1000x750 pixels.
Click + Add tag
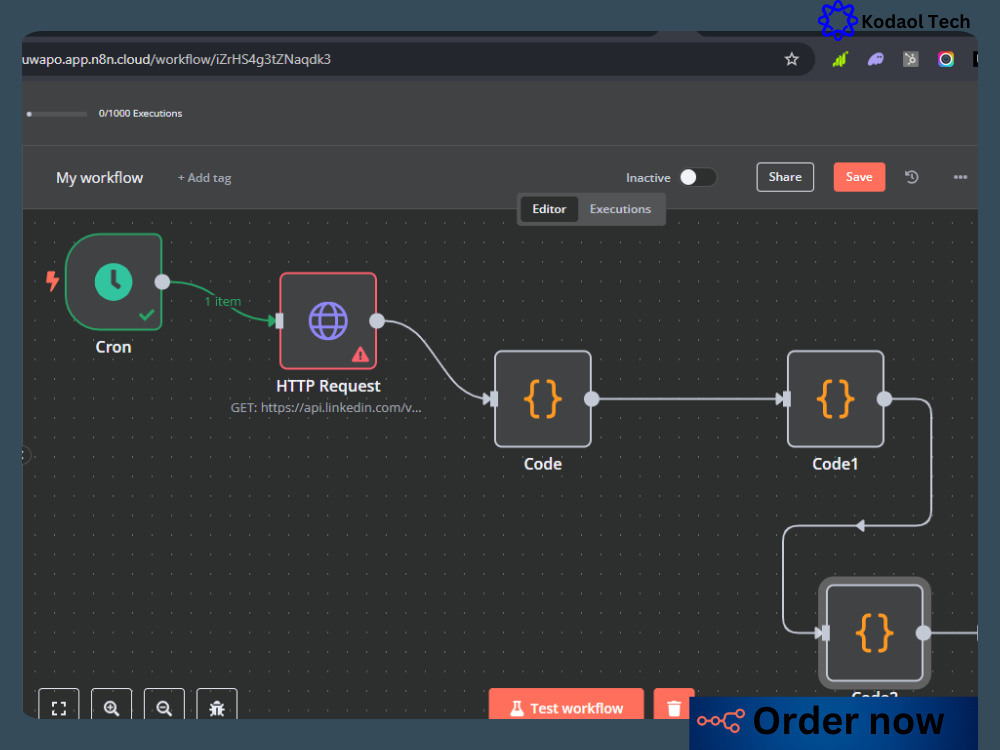click(x=204, y=178)
